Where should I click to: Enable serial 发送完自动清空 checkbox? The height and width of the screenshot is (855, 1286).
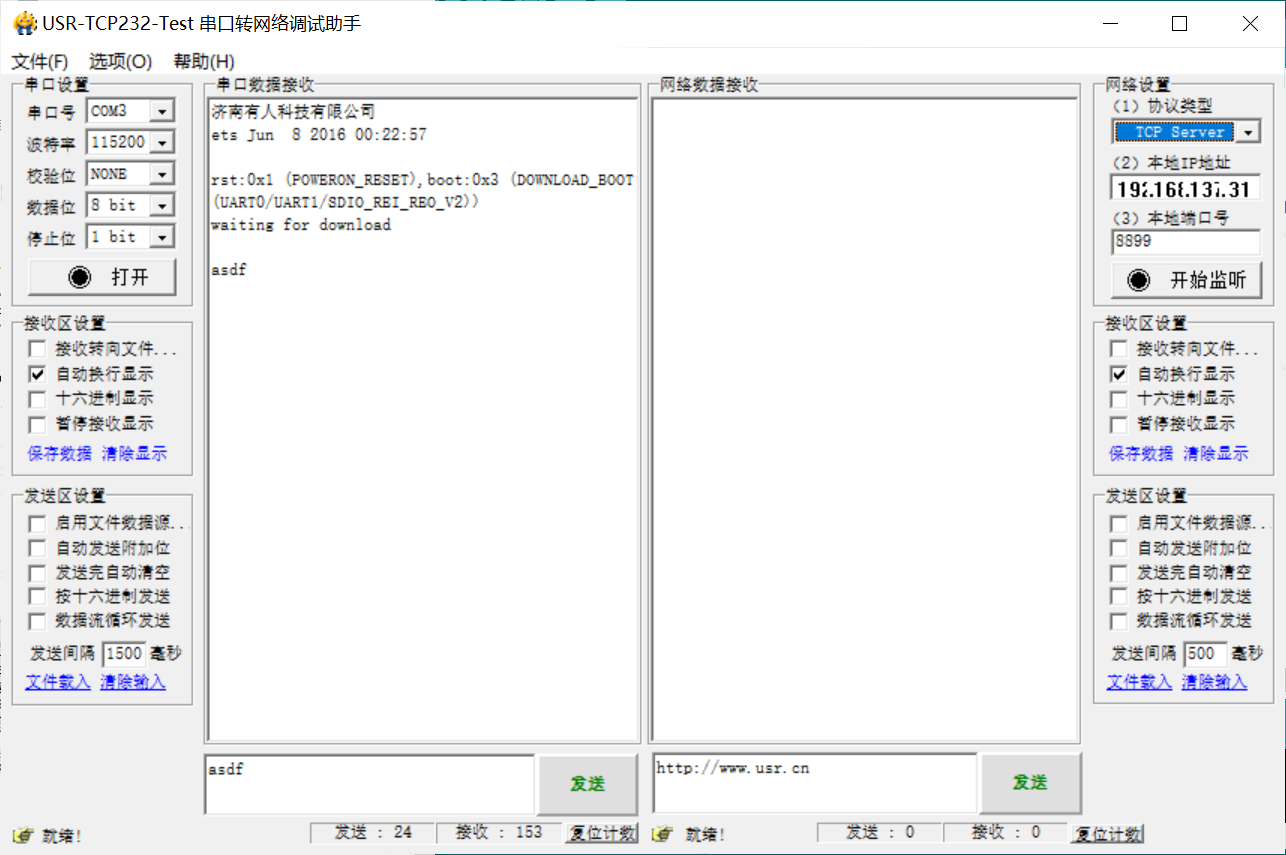[37, 573]
